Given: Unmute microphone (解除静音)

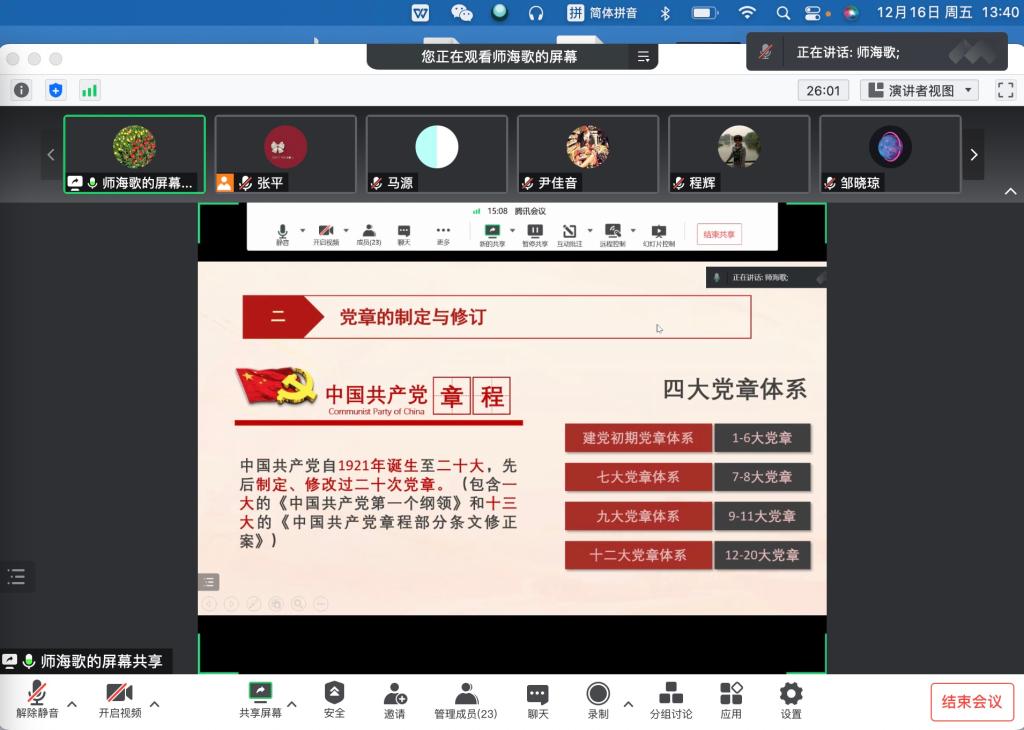Looking at the screenshot, I should pos(37,699).
